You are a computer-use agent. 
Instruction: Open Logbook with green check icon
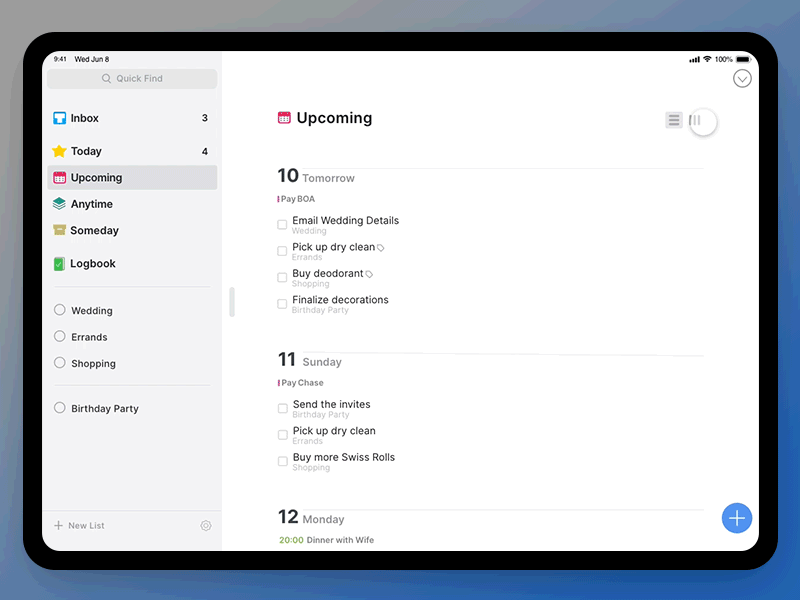[59, 264]
